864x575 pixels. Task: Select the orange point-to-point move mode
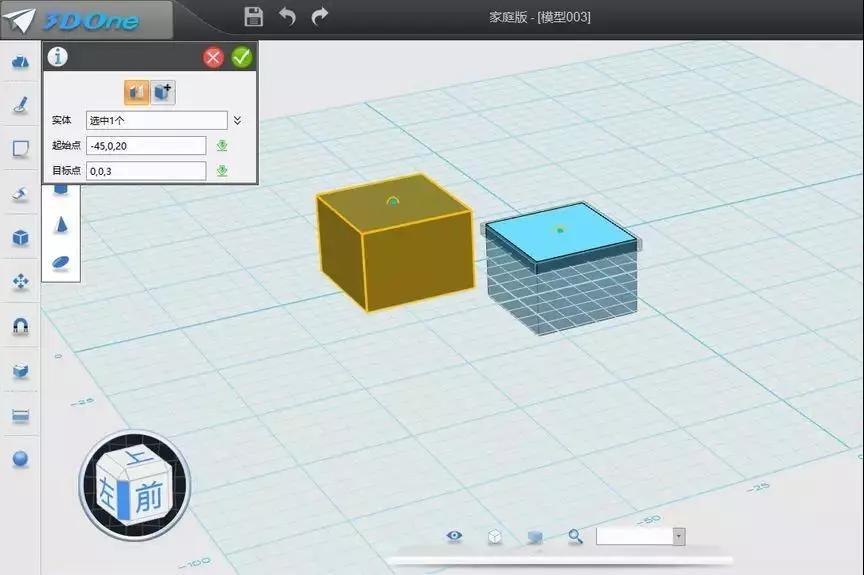[x=137, y=93]
